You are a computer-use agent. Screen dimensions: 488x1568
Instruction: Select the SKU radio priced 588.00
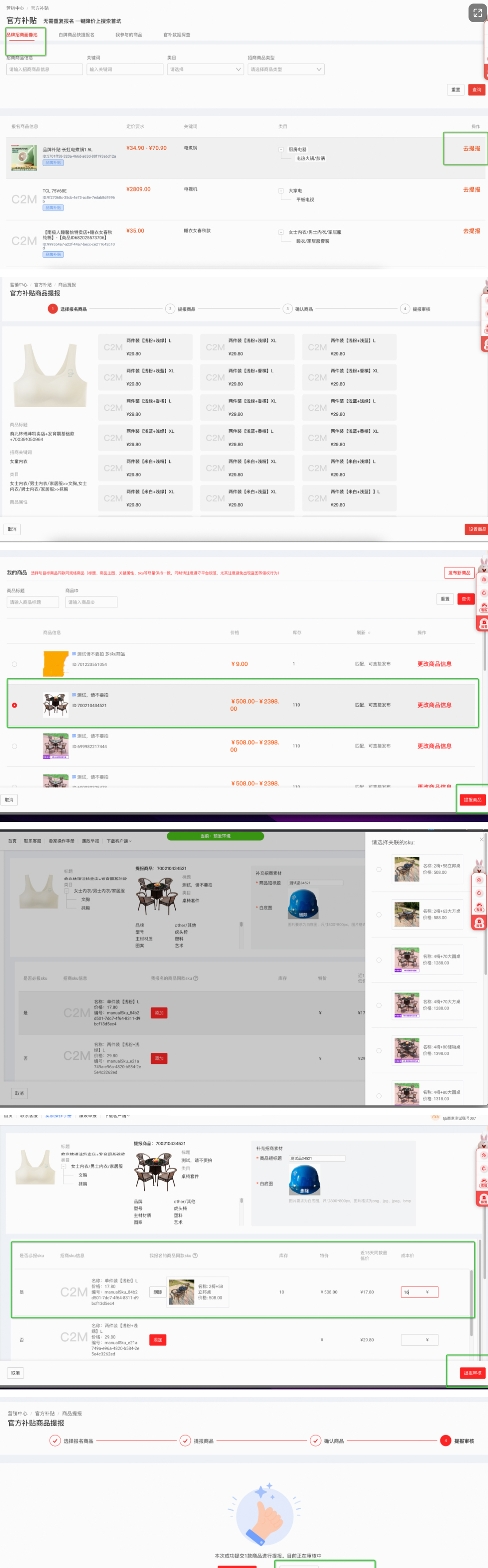click(x=379, y=915)
